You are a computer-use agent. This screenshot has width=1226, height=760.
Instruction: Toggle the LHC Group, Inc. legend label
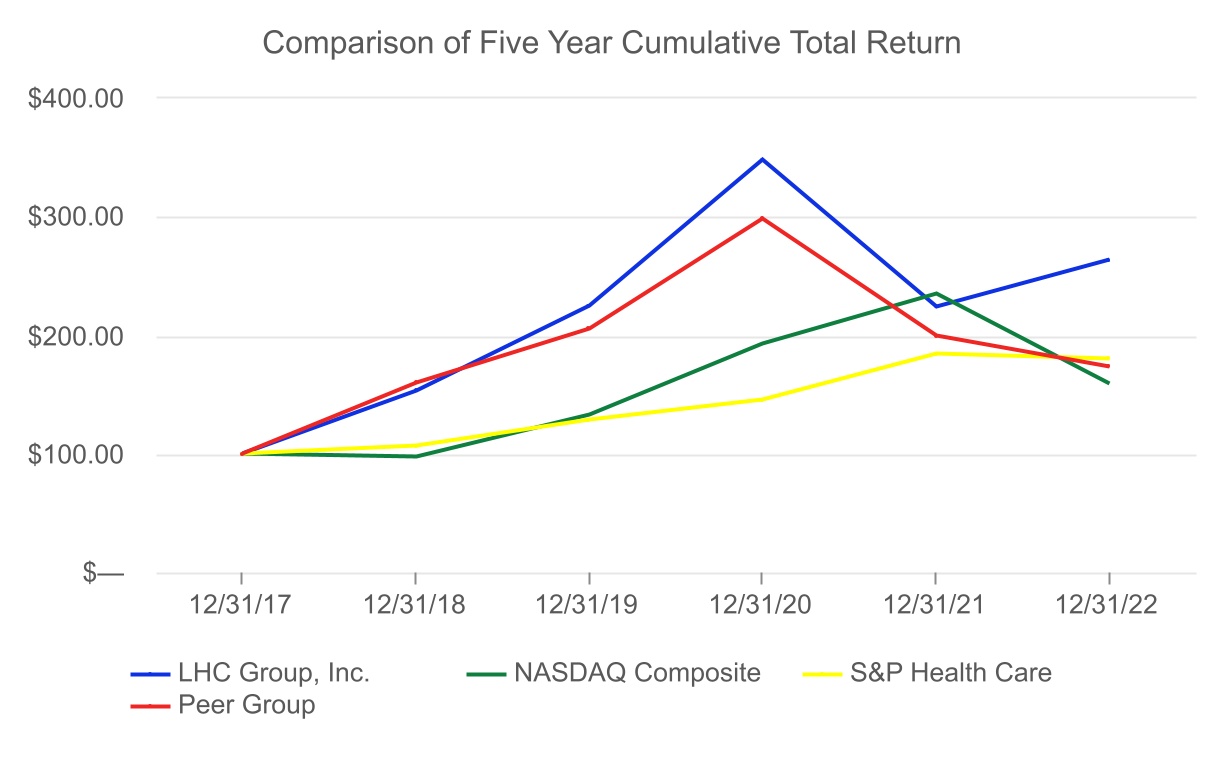click(x=274, y=673)
